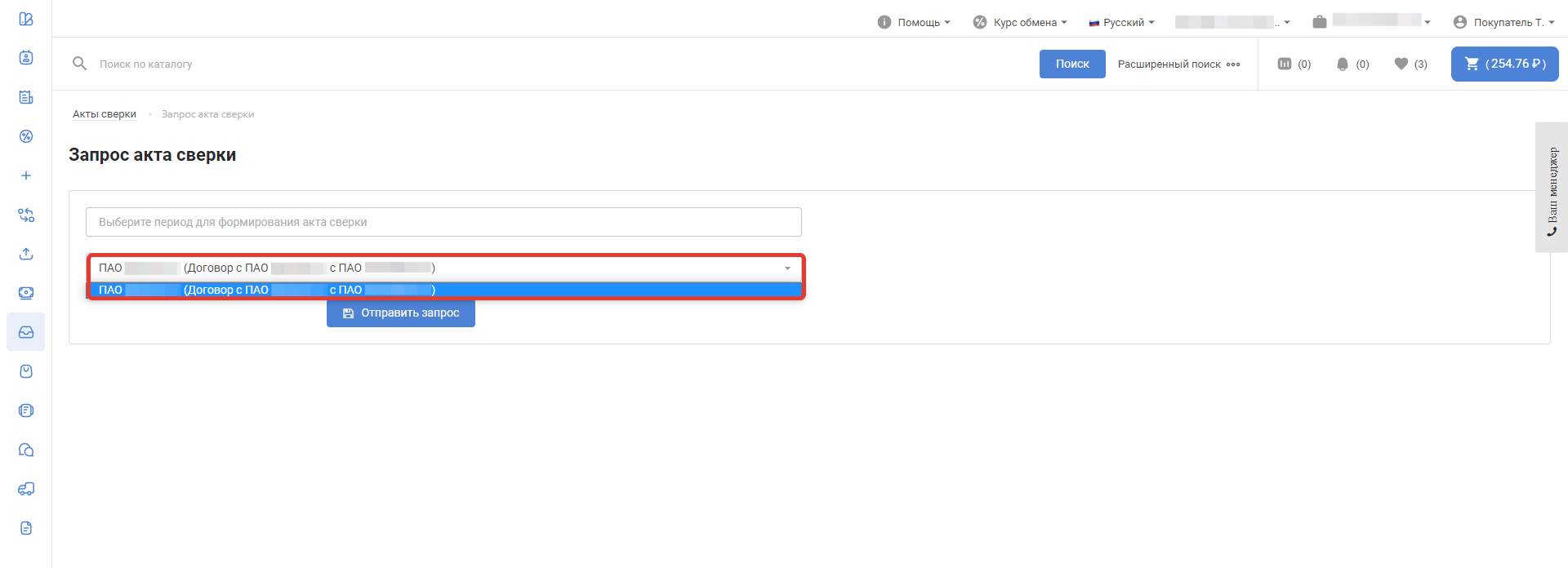Click the Отправить запрос button
Screen dimensions: 1568x568
point(401,313)
